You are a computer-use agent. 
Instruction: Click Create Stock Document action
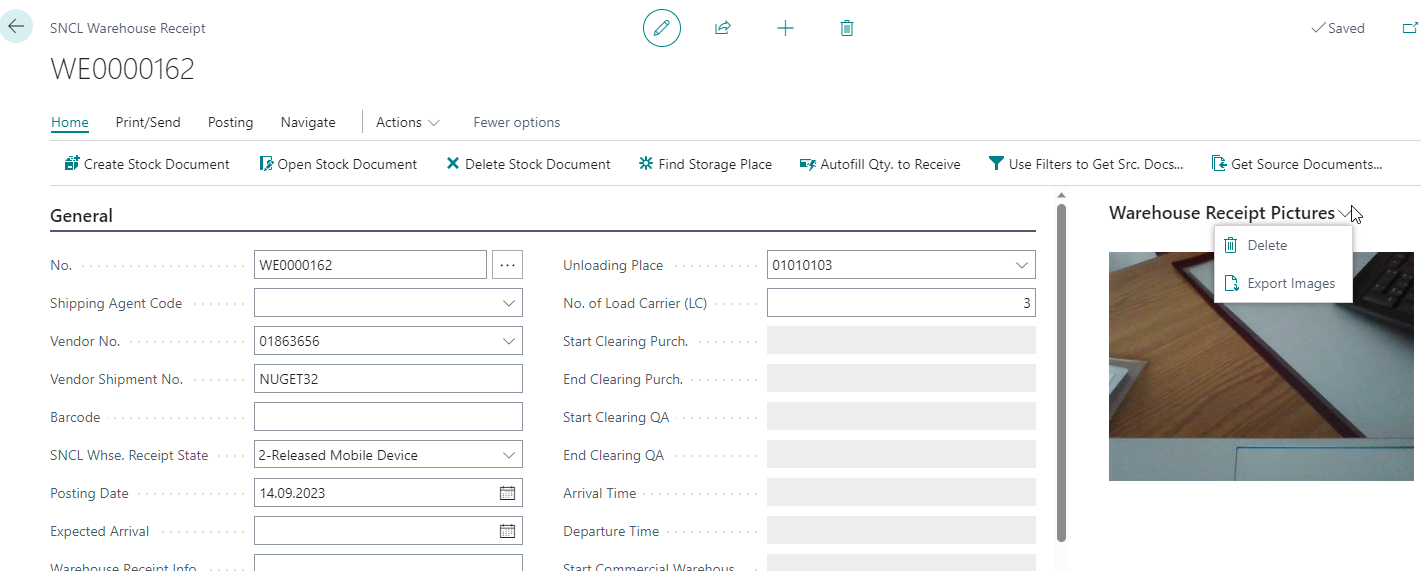[x=147, y=164]
